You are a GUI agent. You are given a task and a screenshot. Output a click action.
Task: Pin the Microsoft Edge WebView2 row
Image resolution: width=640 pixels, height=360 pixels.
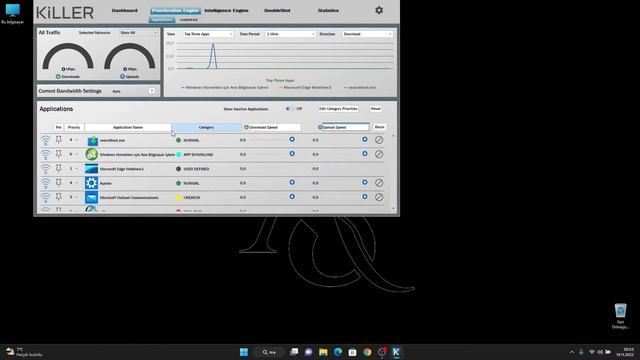click(x=59, y=168)
